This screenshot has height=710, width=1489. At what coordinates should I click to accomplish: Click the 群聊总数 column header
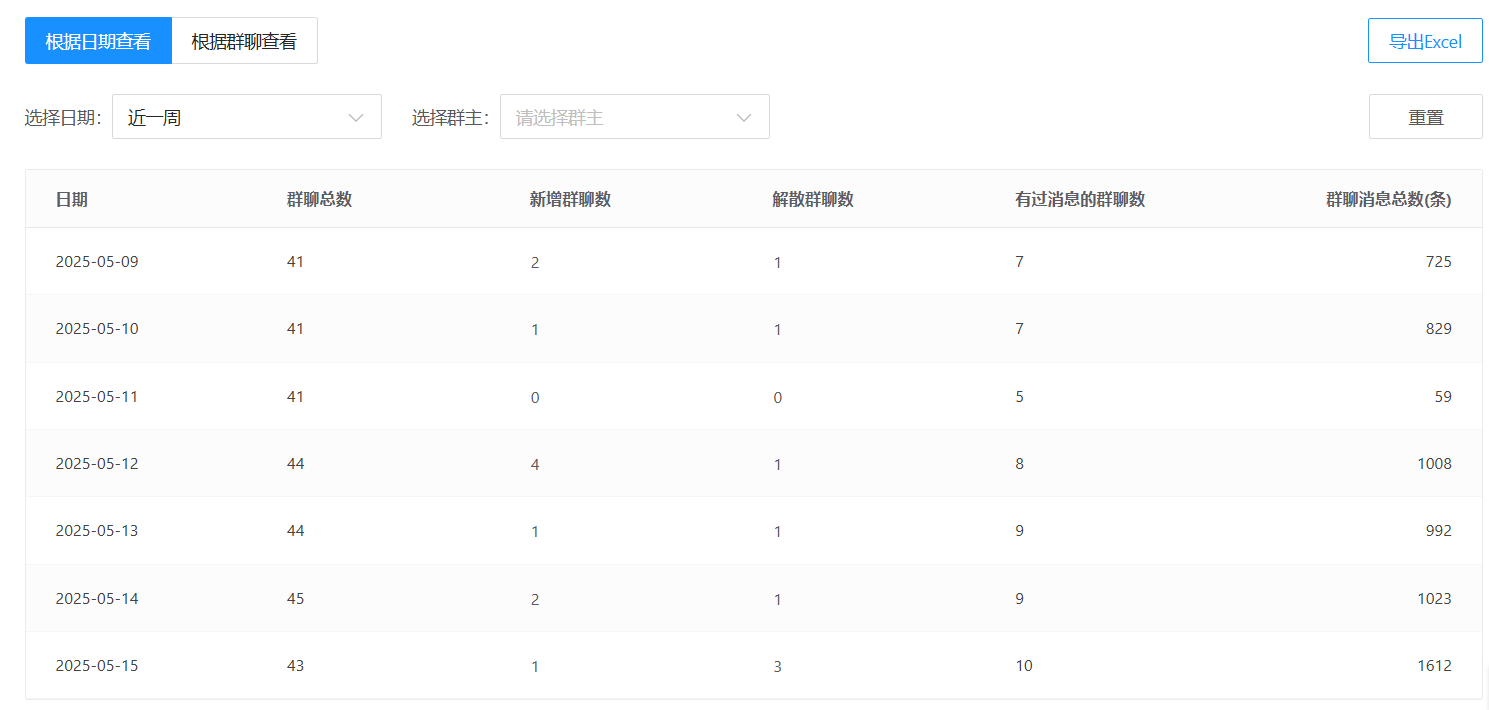319,199
